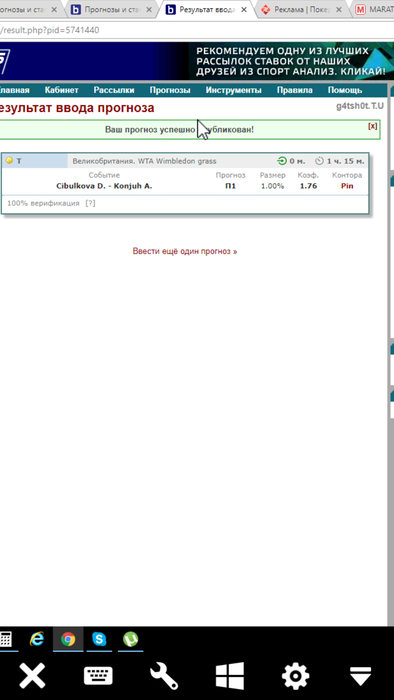This screenshot has width=394, height=700.
Task: Open the Правила menu item
Action: pyautogui.click(x=294, y=90)
